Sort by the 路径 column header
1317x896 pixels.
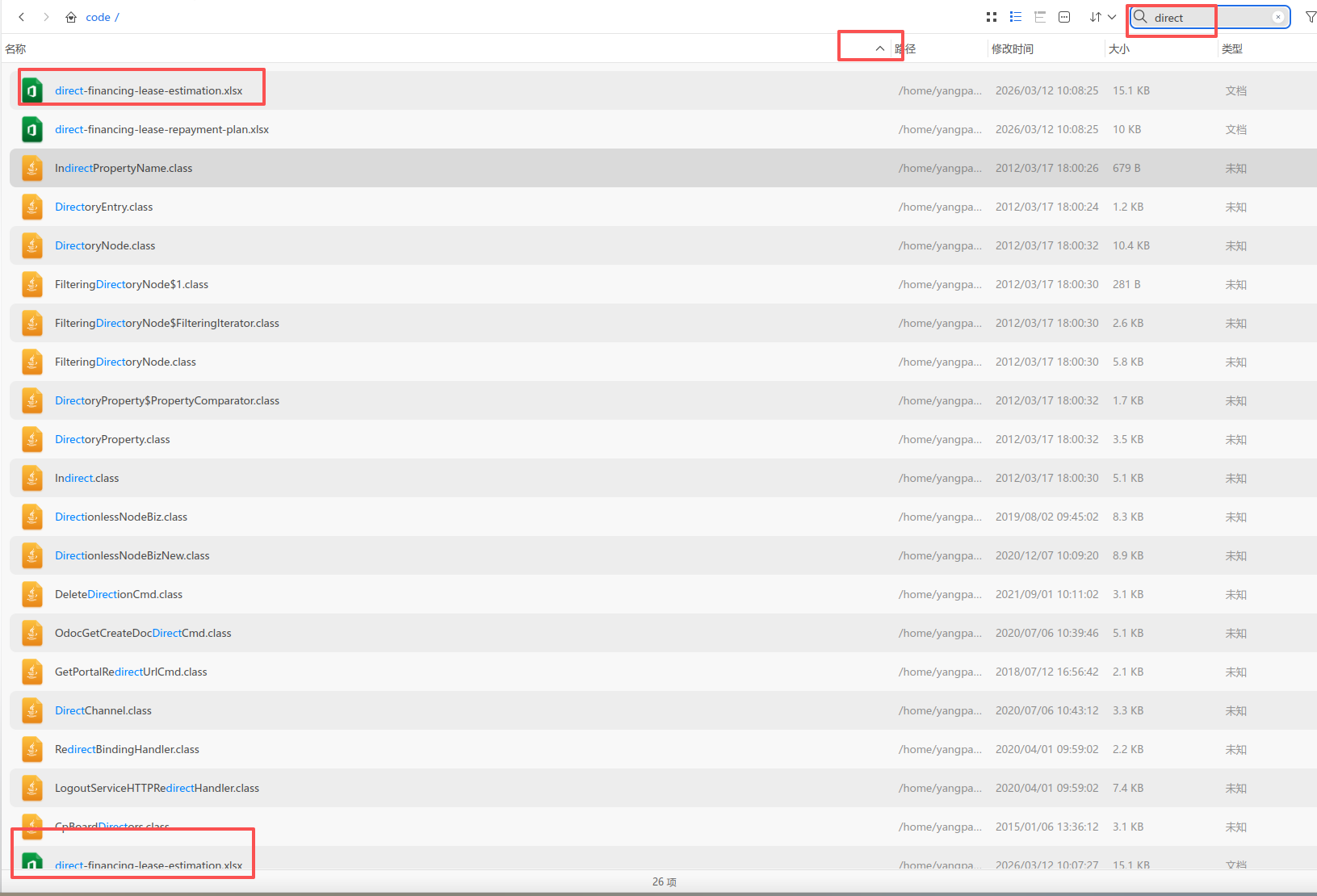click(905, 49)
